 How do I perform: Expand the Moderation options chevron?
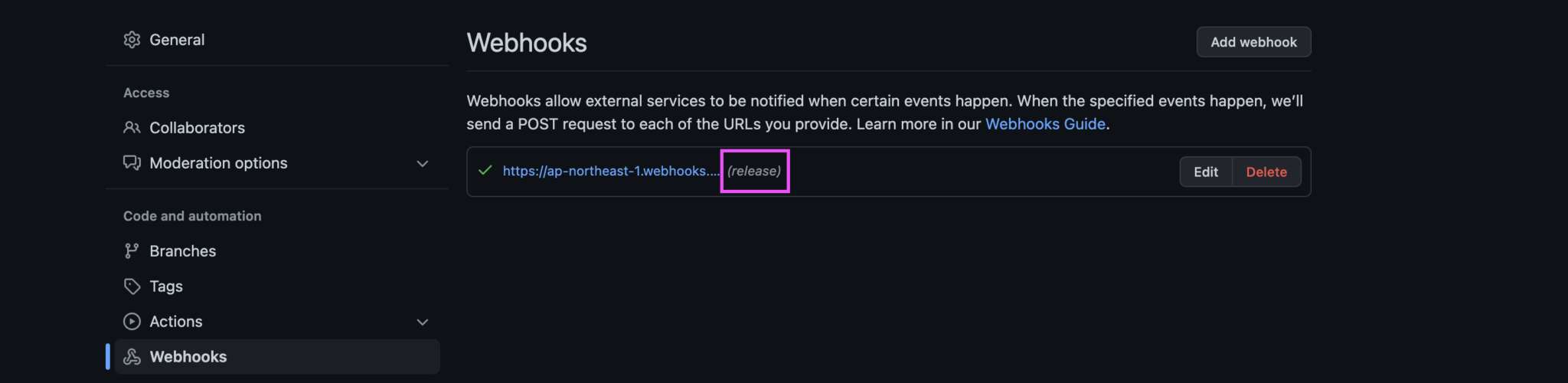click(422, 164)
